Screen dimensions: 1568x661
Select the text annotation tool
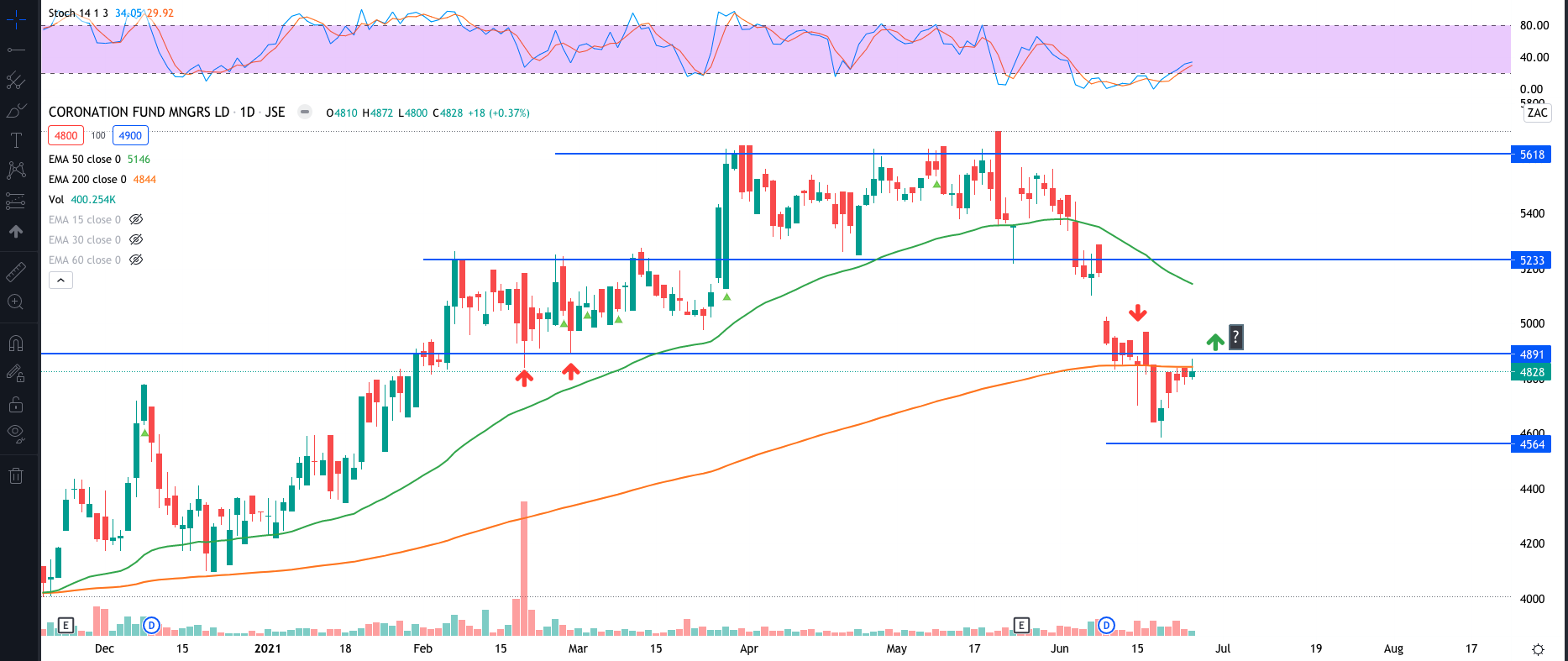pos(16,140)
